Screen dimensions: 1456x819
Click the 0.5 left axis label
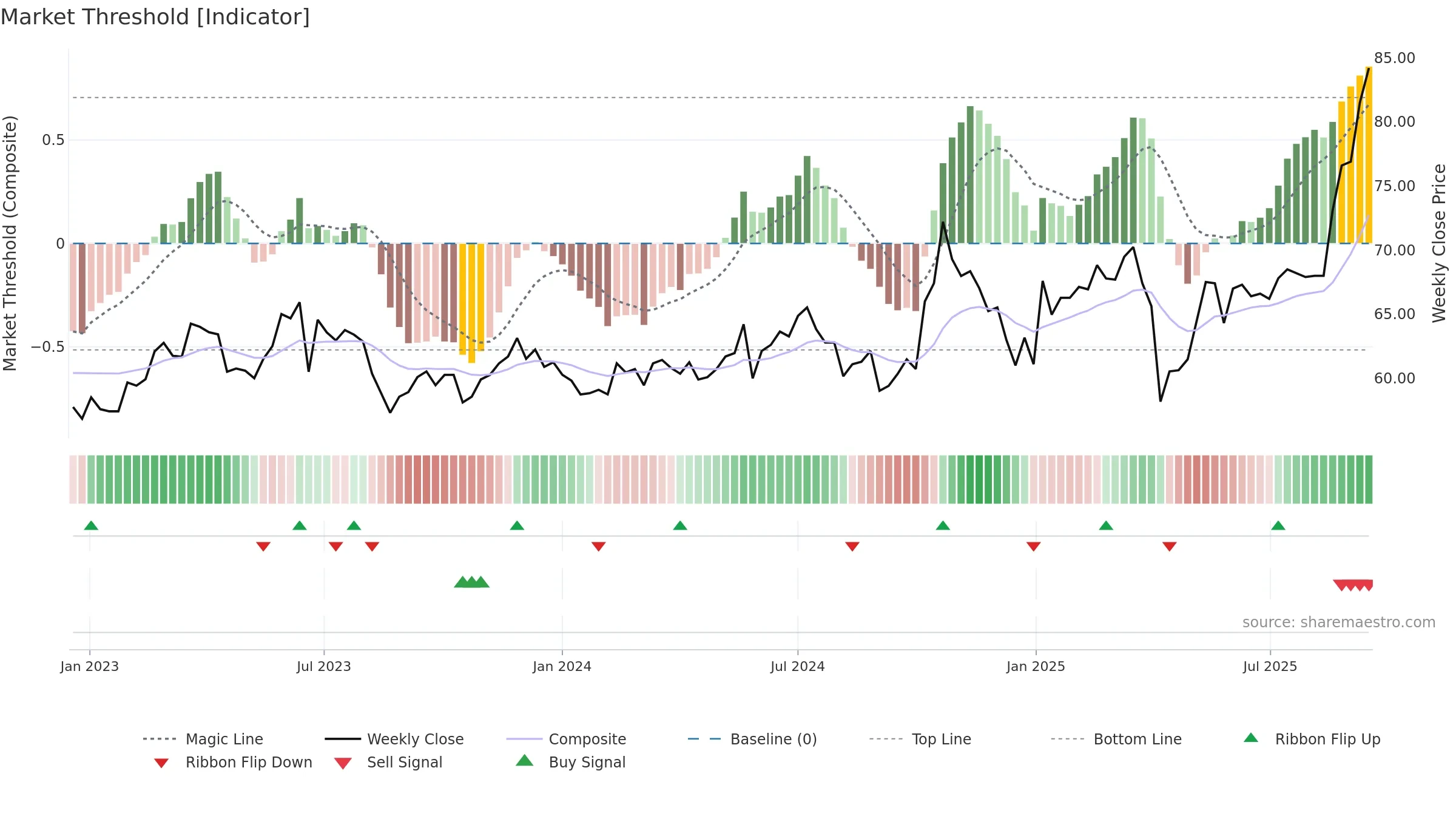[53, 140]
